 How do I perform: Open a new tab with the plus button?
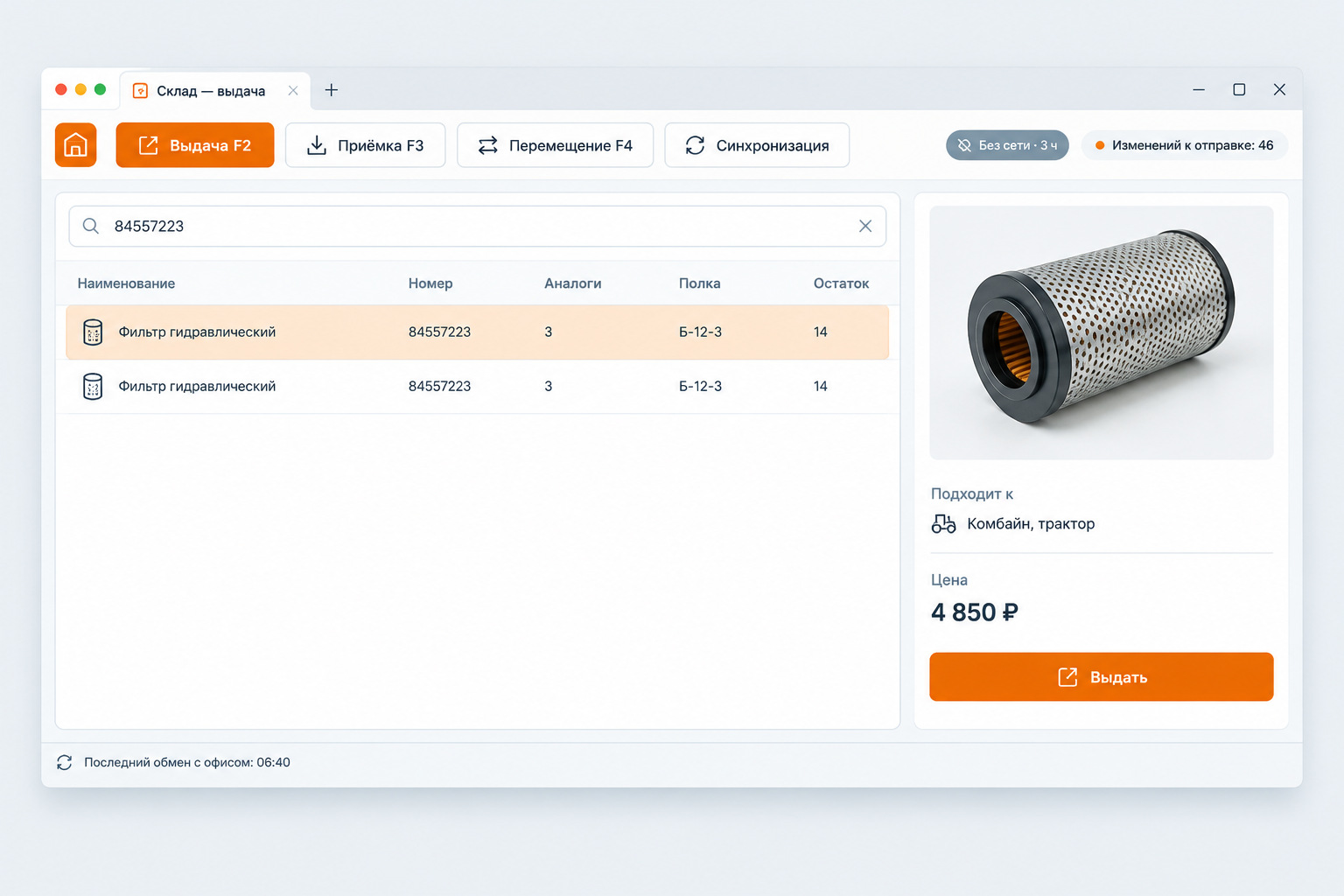[x=332, y=90]
